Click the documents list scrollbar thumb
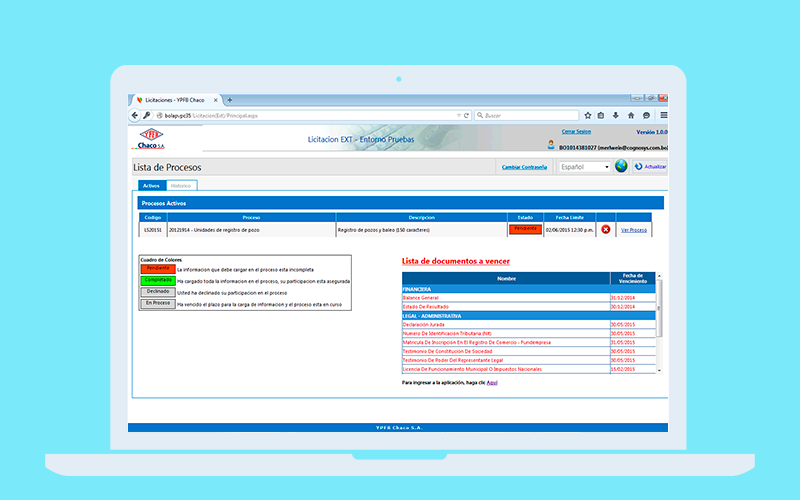The width and height of the screenshot is (800, 500). coord(659,308)
